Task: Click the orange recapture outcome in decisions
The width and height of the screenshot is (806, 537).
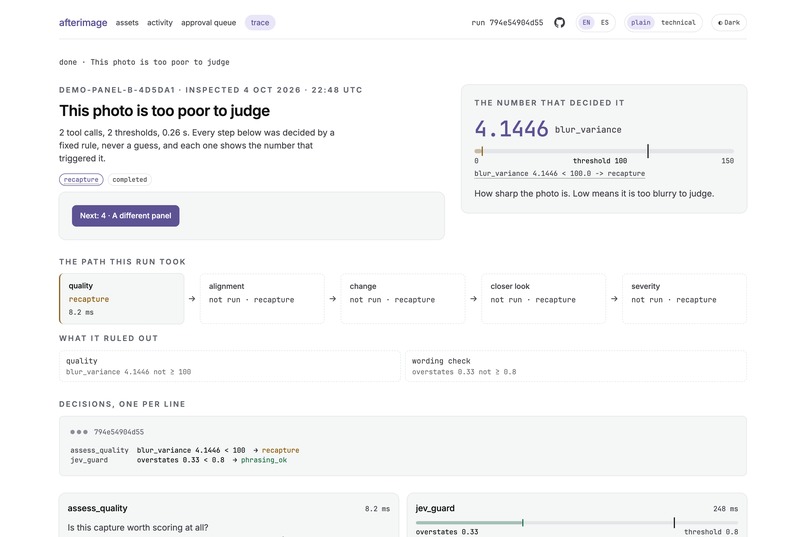Action: pos(280,450)
